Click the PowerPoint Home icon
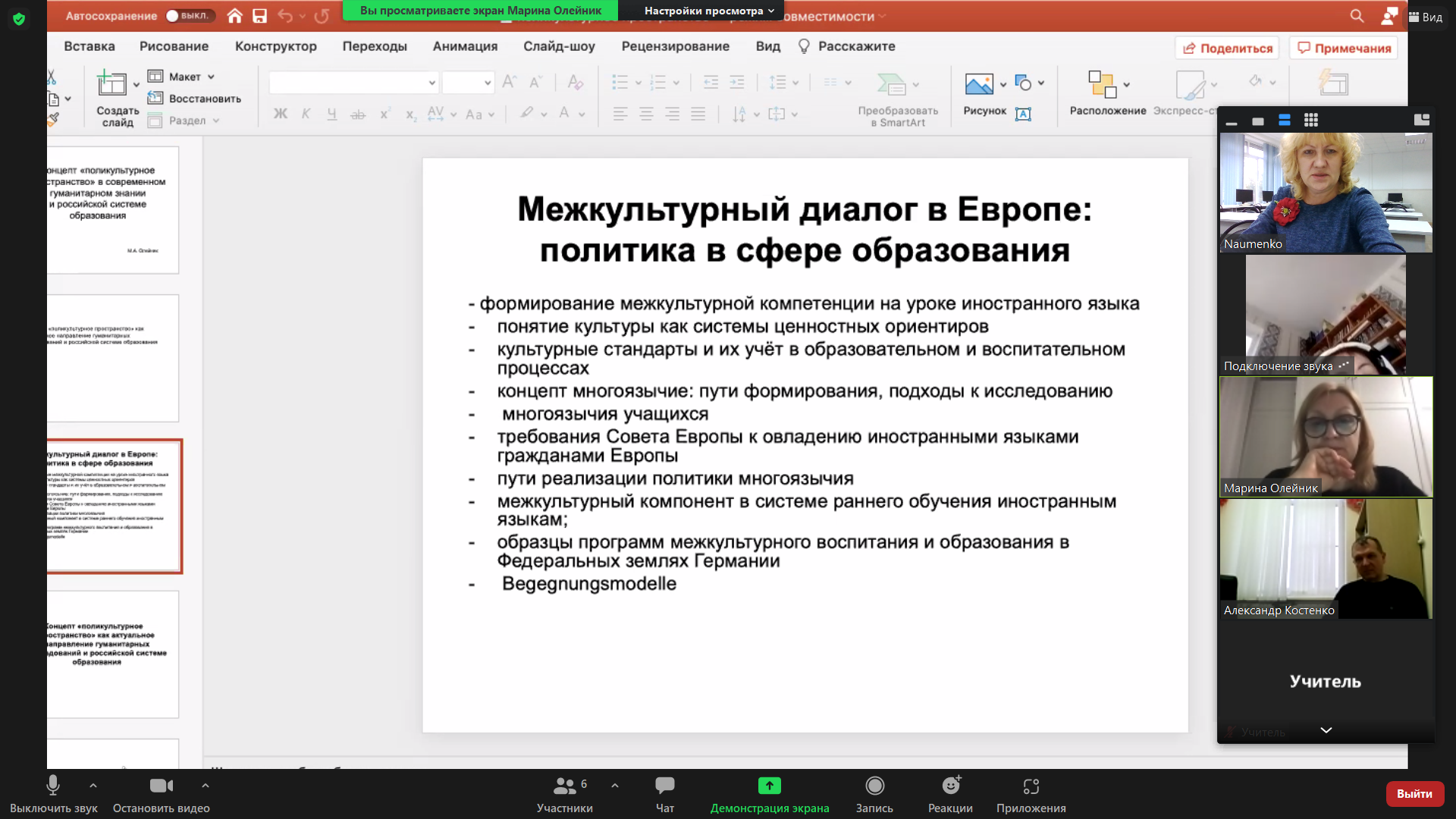The height and width of the screenshot is (819, 1456). 234,16
